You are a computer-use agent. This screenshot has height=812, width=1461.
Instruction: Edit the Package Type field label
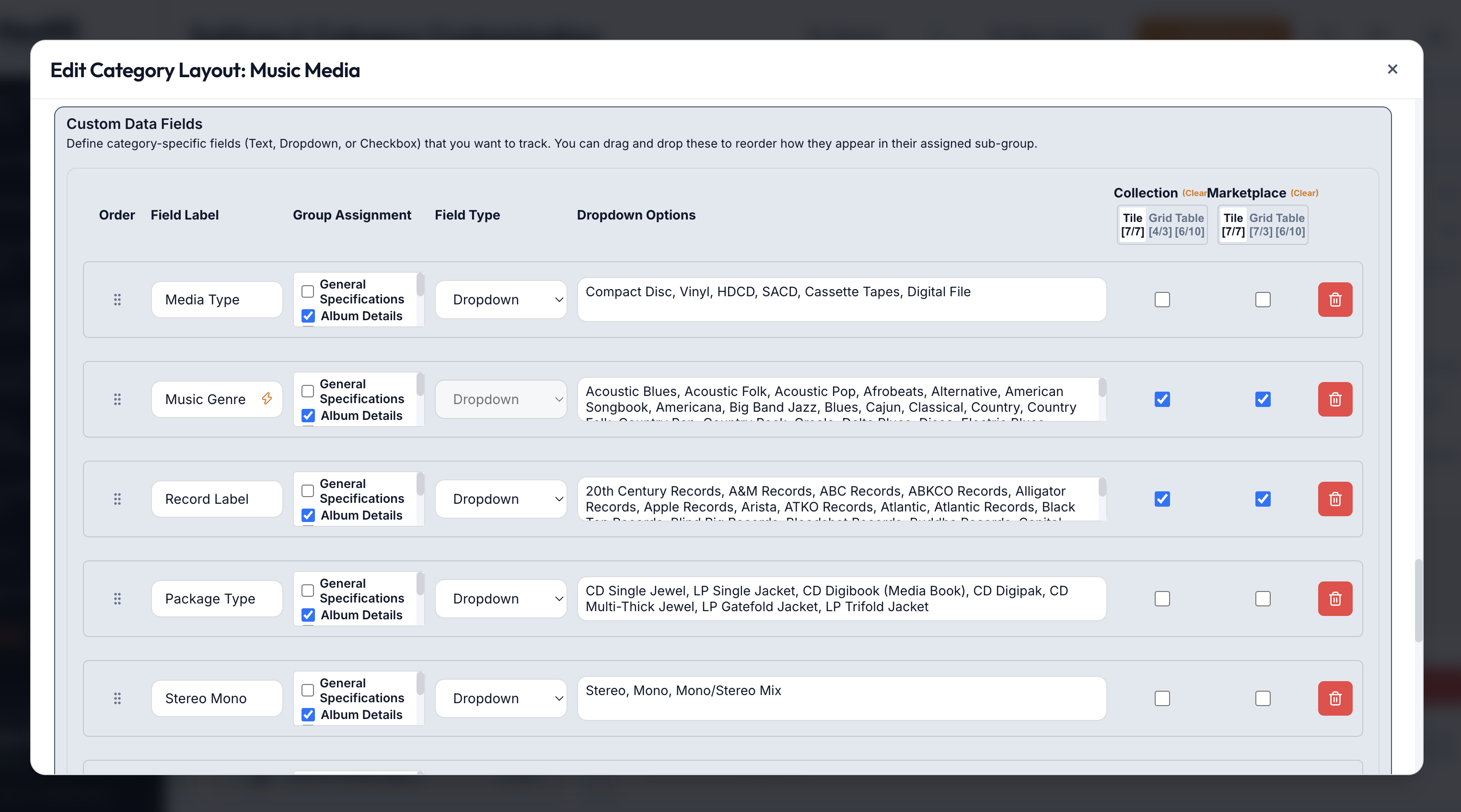point(217,599)
